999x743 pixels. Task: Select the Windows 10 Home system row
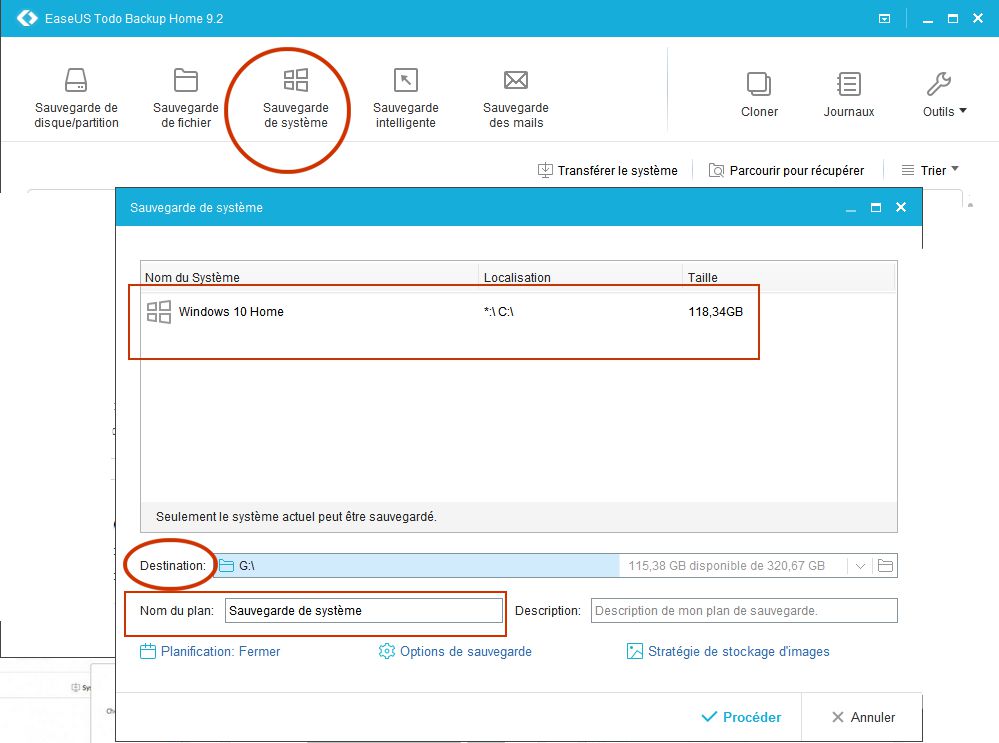tap(517, 312)
